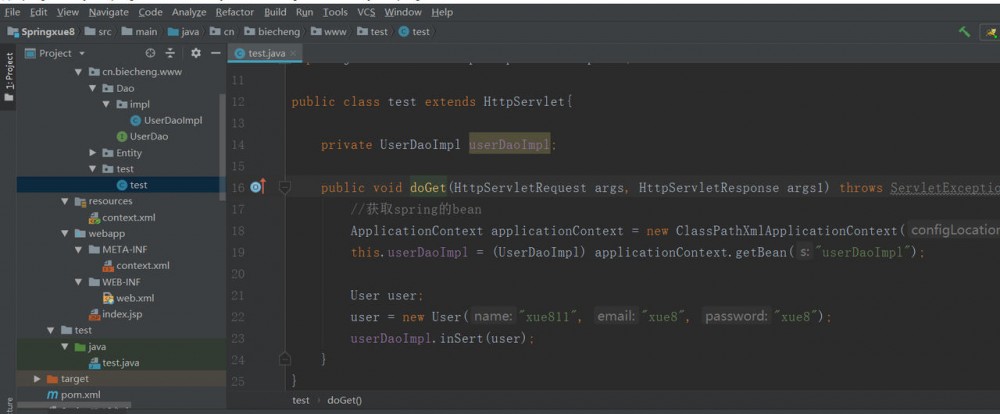Click the doGet method name on line 16
Image resolution: width=1000 pixels, height=414 pixels.
pyautogui.click(x=429, y=187)
